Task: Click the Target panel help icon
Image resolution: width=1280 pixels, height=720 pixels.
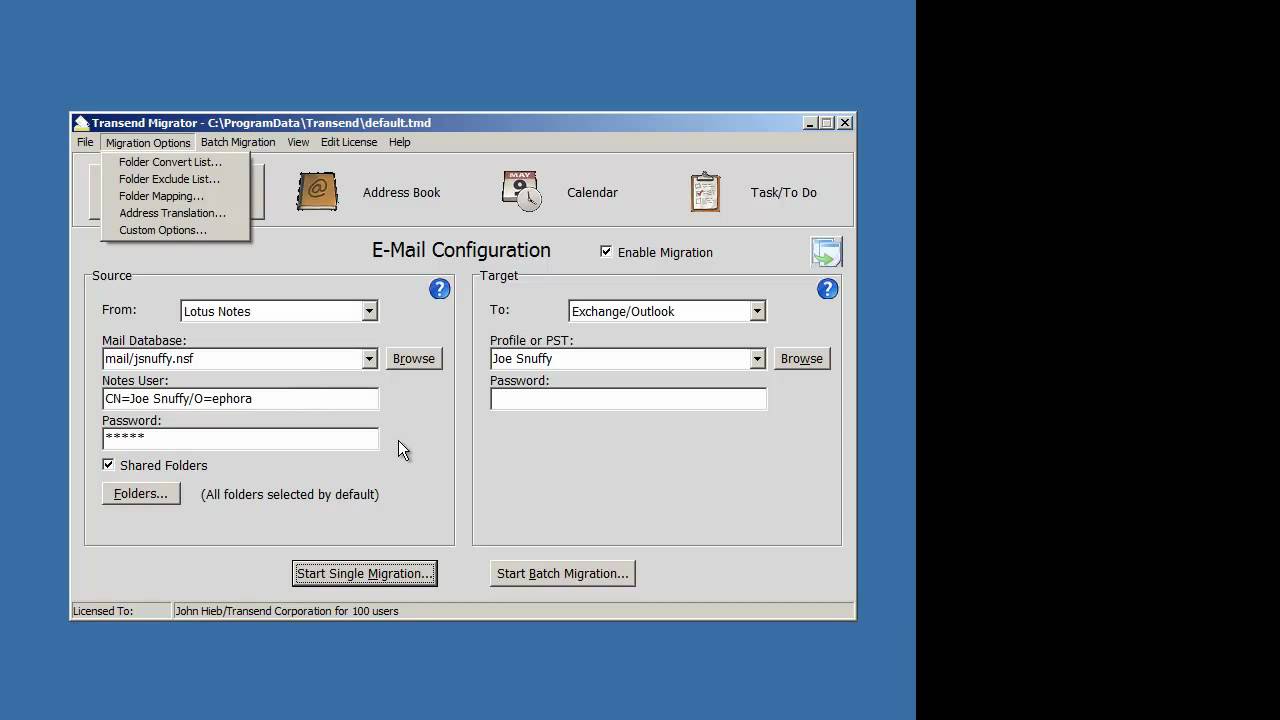Action: (827, 289)
